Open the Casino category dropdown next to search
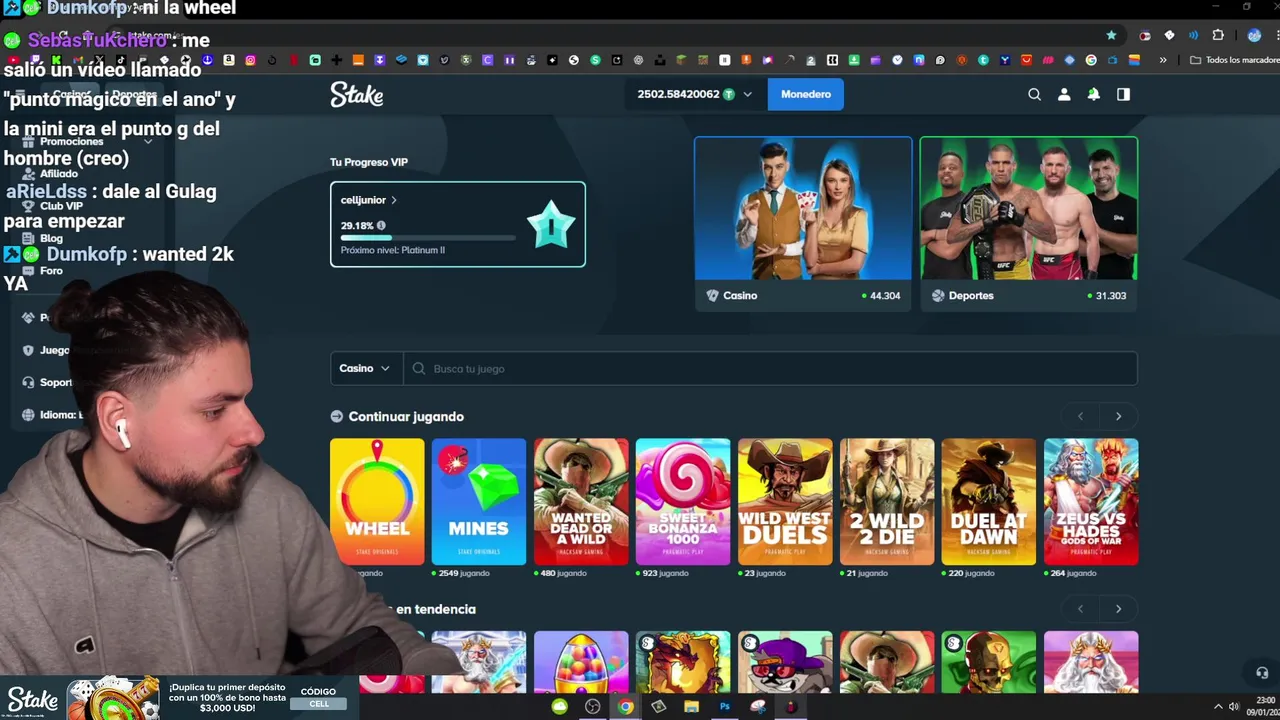The image size is (1280, 720). click(366, 369)
